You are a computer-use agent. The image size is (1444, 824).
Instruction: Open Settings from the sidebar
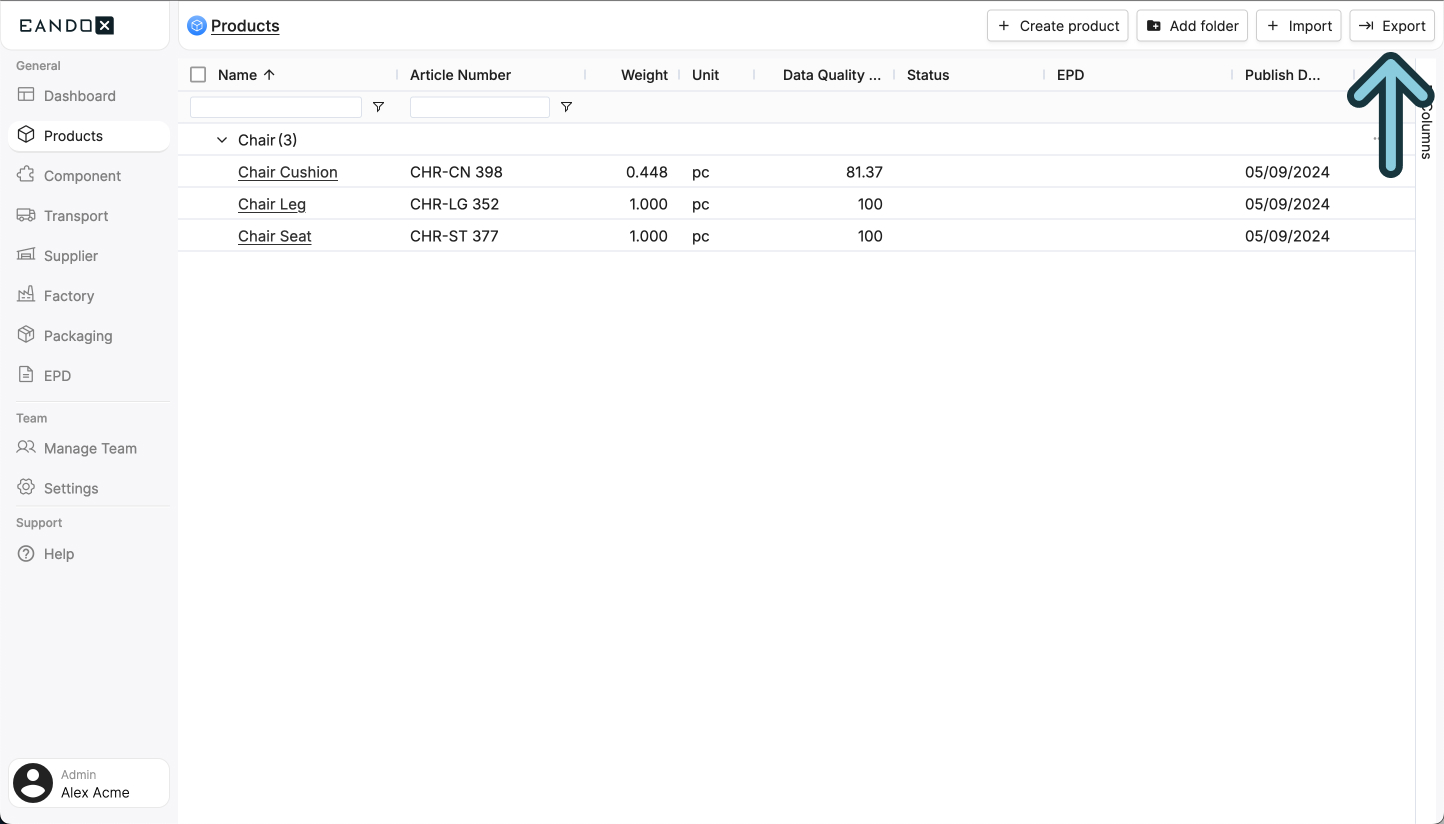71,488
